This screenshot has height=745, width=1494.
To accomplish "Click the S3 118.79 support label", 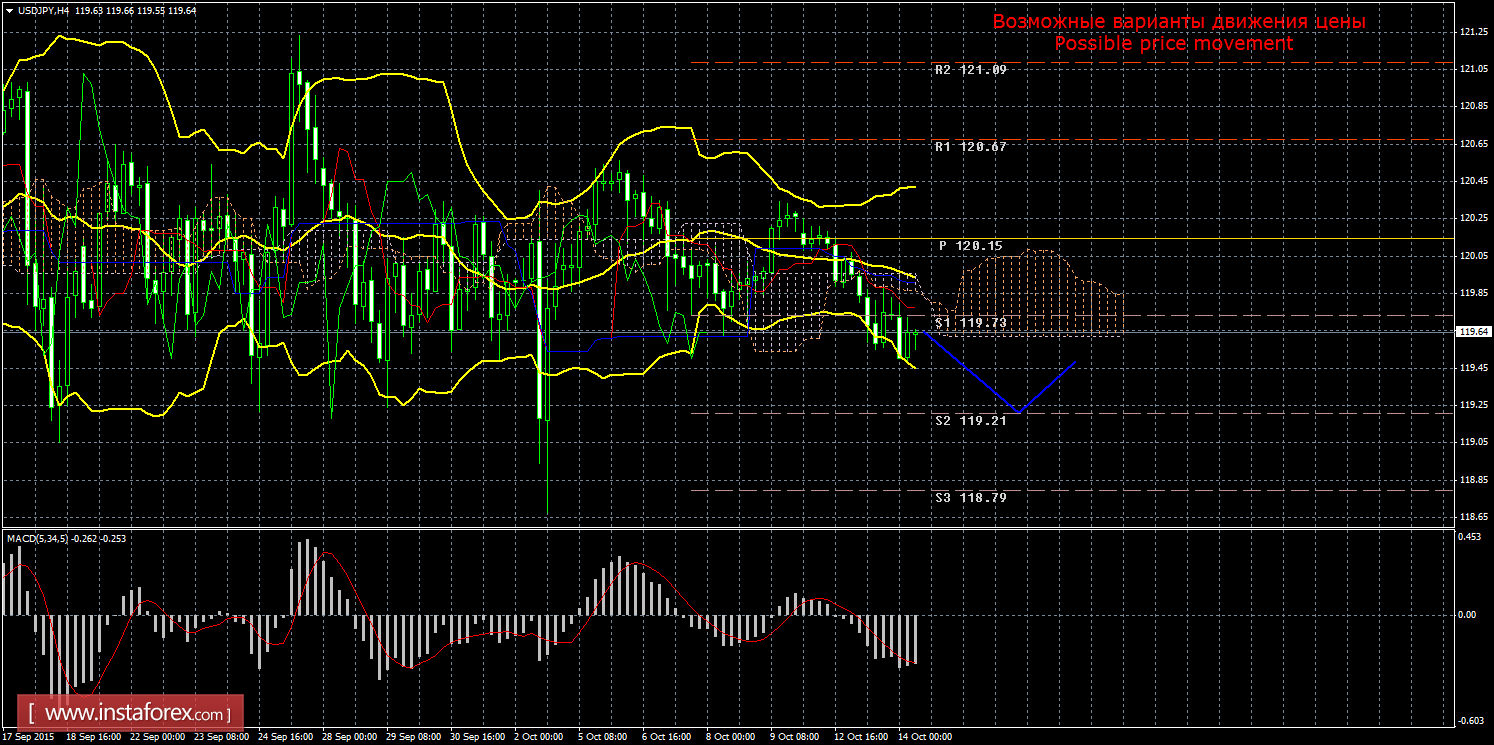I will [970, 497].
